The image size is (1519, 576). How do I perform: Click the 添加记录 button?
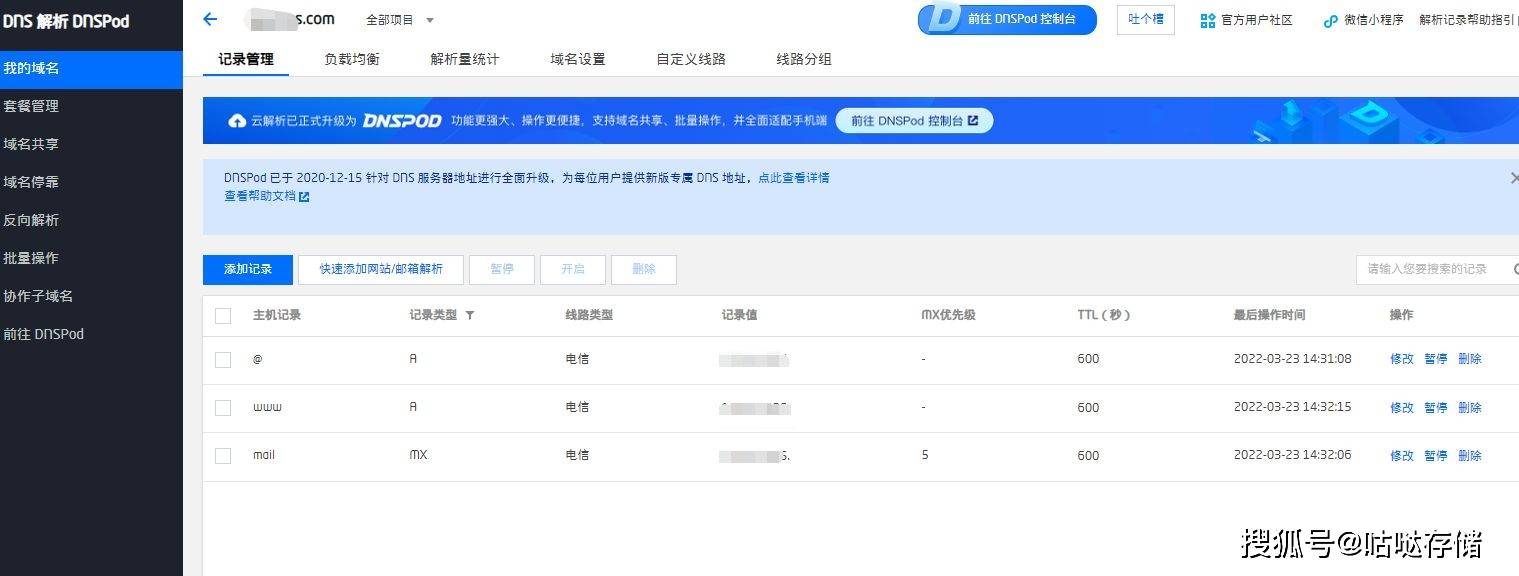point(248,269)
